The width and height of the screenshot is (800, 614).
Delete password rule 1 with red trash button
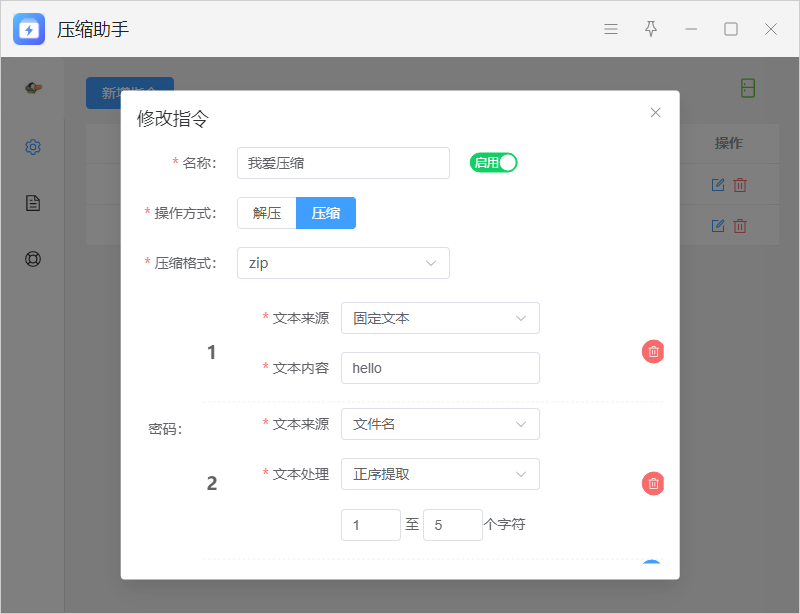tap(653, 352)
